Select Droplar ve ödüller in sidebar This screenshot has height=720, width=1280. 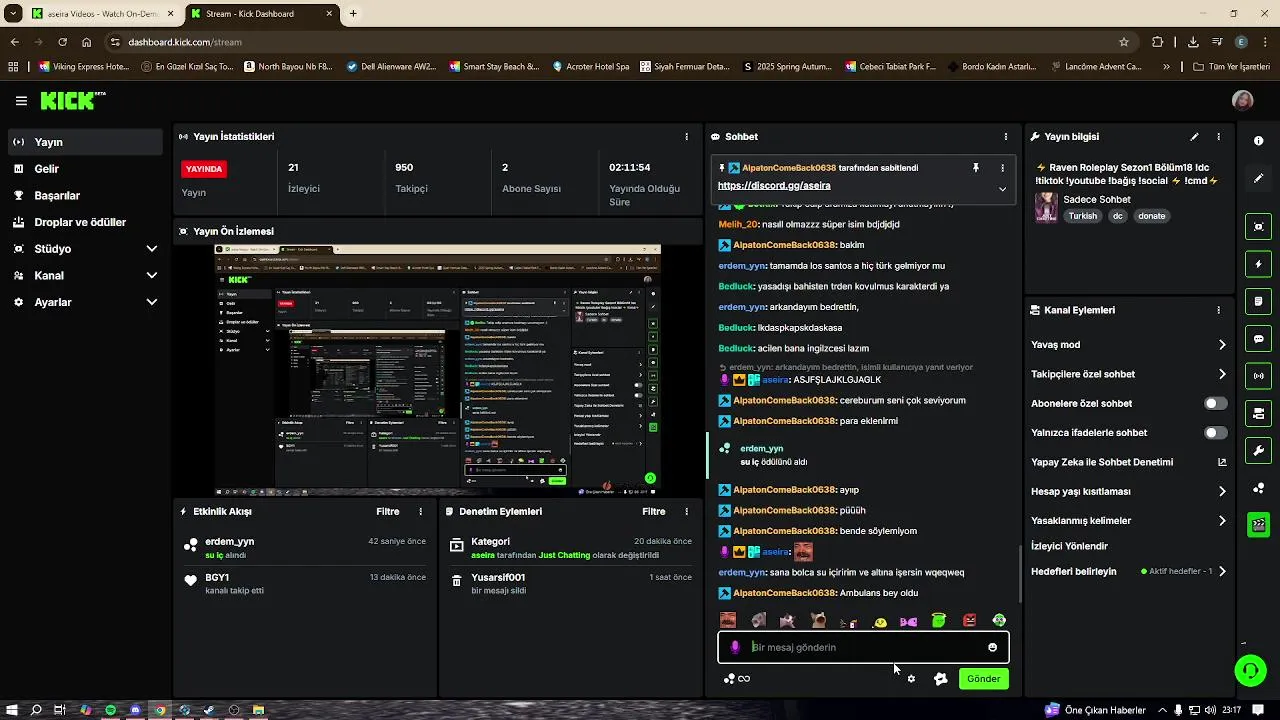(x=86, y=222)
